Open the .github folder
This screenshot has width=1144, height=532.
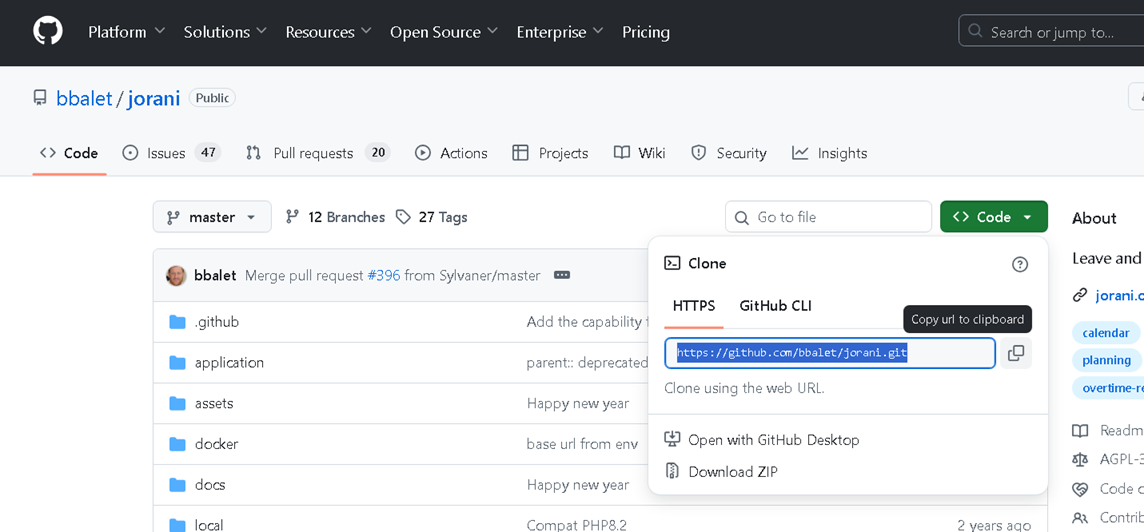216,322
